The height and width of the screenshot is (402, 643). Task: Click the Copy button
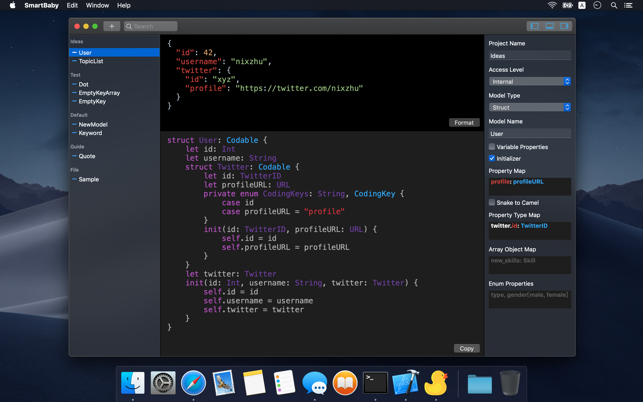click(466, 348)
